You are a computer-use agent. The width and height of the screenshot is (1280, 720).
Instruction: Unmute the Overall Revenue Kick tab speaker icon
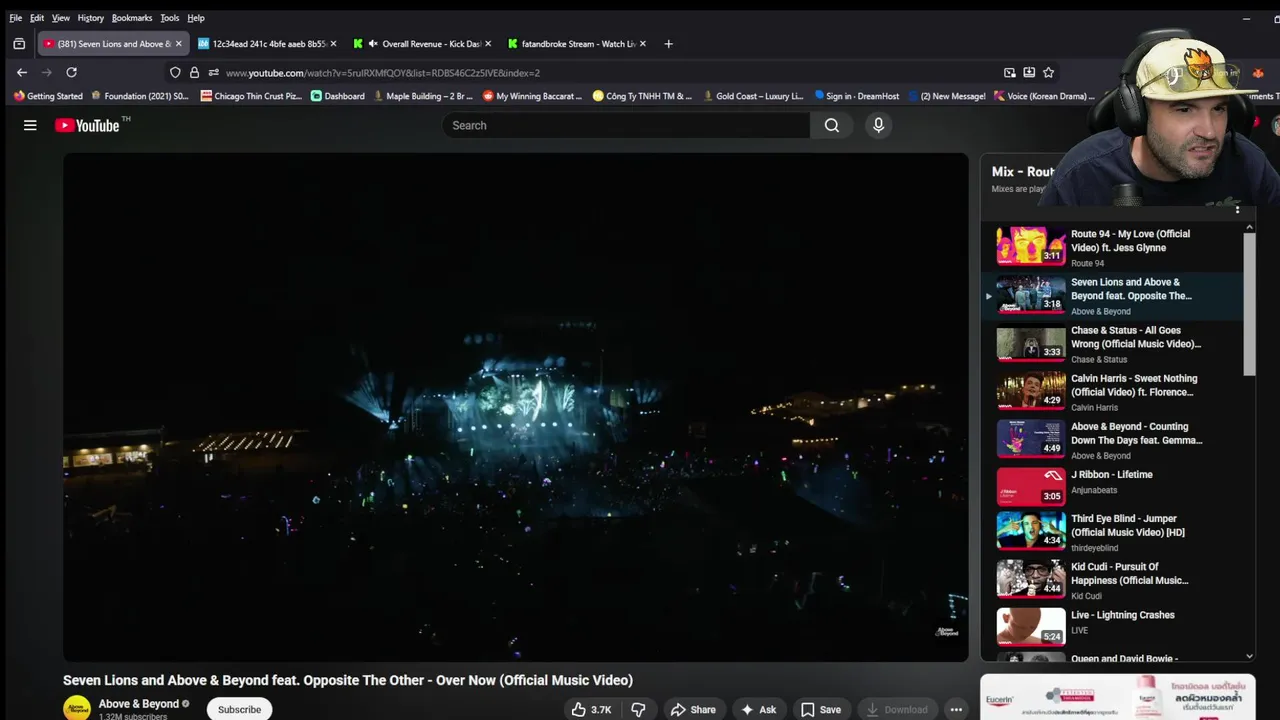tap(373, 44)
